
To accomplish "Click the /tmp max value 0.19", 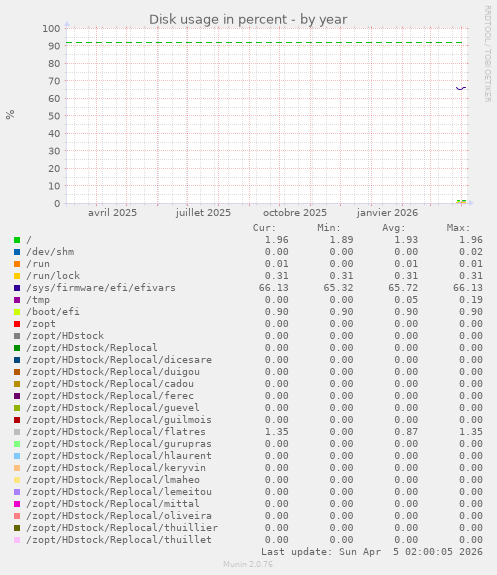I will pos(471,300).
